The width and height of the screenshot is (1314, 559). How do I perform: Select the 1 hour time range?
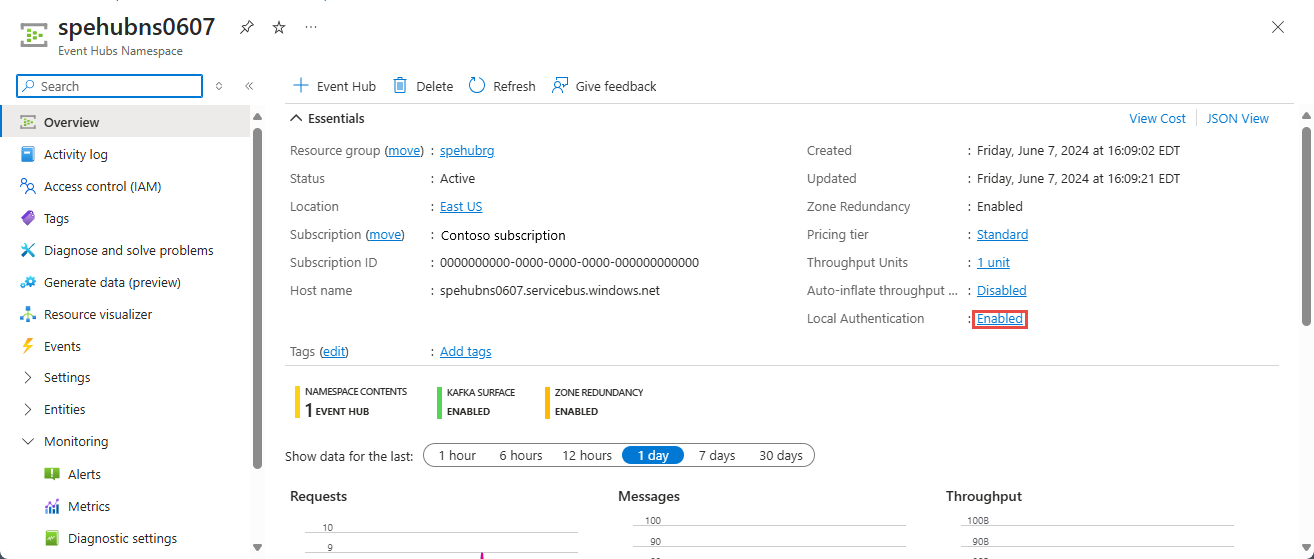[457, 455]
